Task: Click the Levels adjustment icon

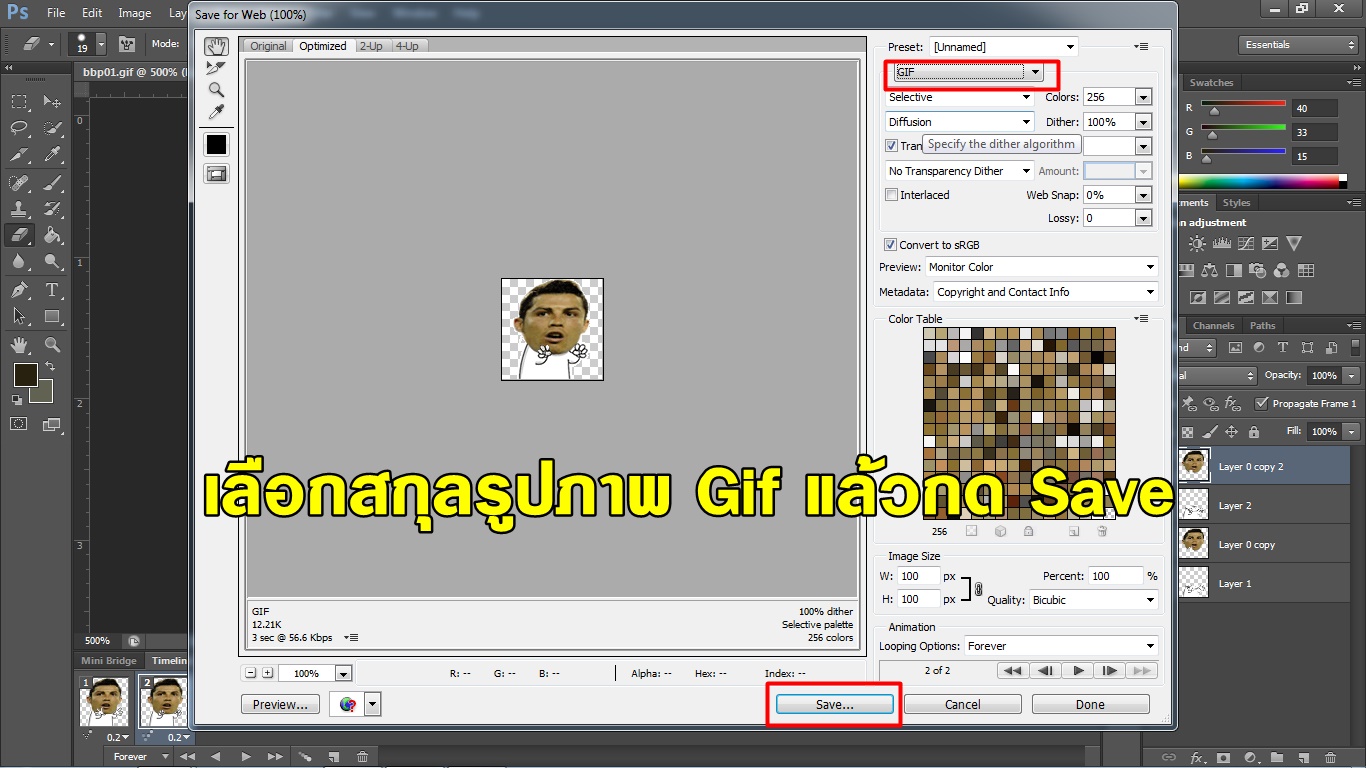Action: [x=1221, y=244]
